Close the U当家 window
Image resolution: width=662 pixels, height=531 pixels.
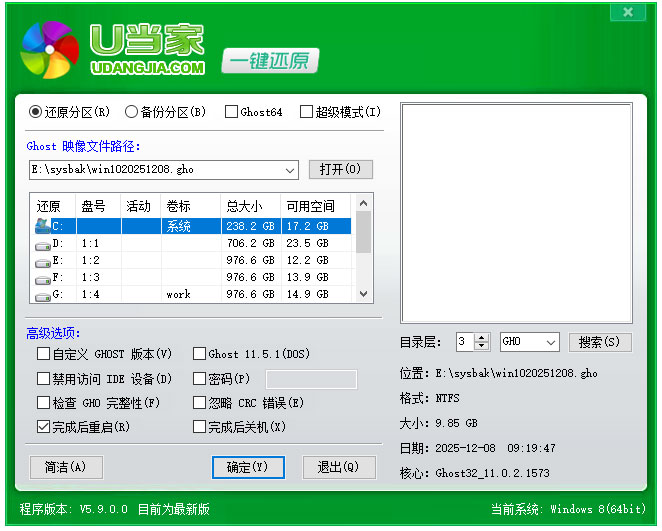click(628, 12)
